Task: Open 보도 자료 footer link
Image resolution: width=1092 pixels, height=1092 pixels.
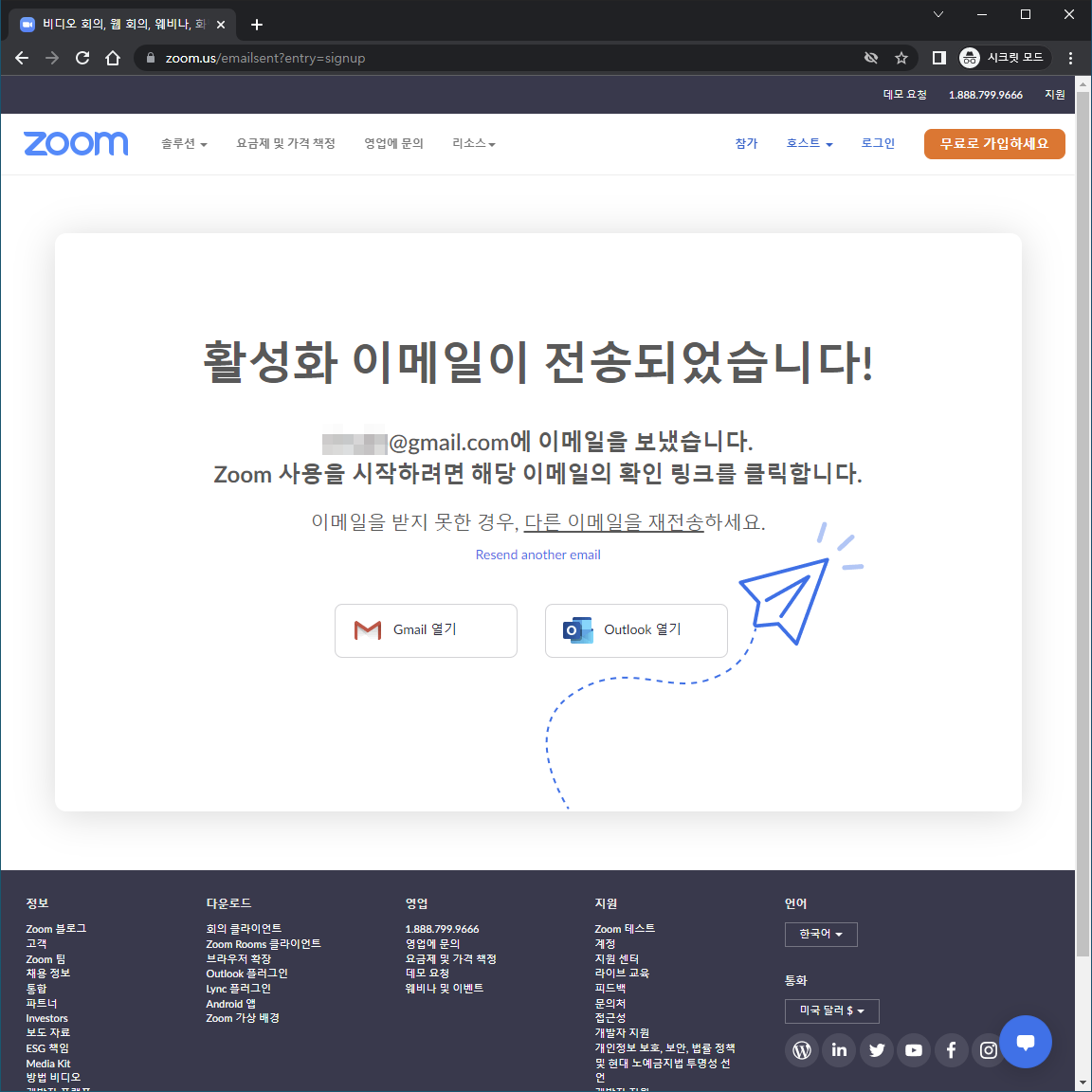Action: [48, 1033]
